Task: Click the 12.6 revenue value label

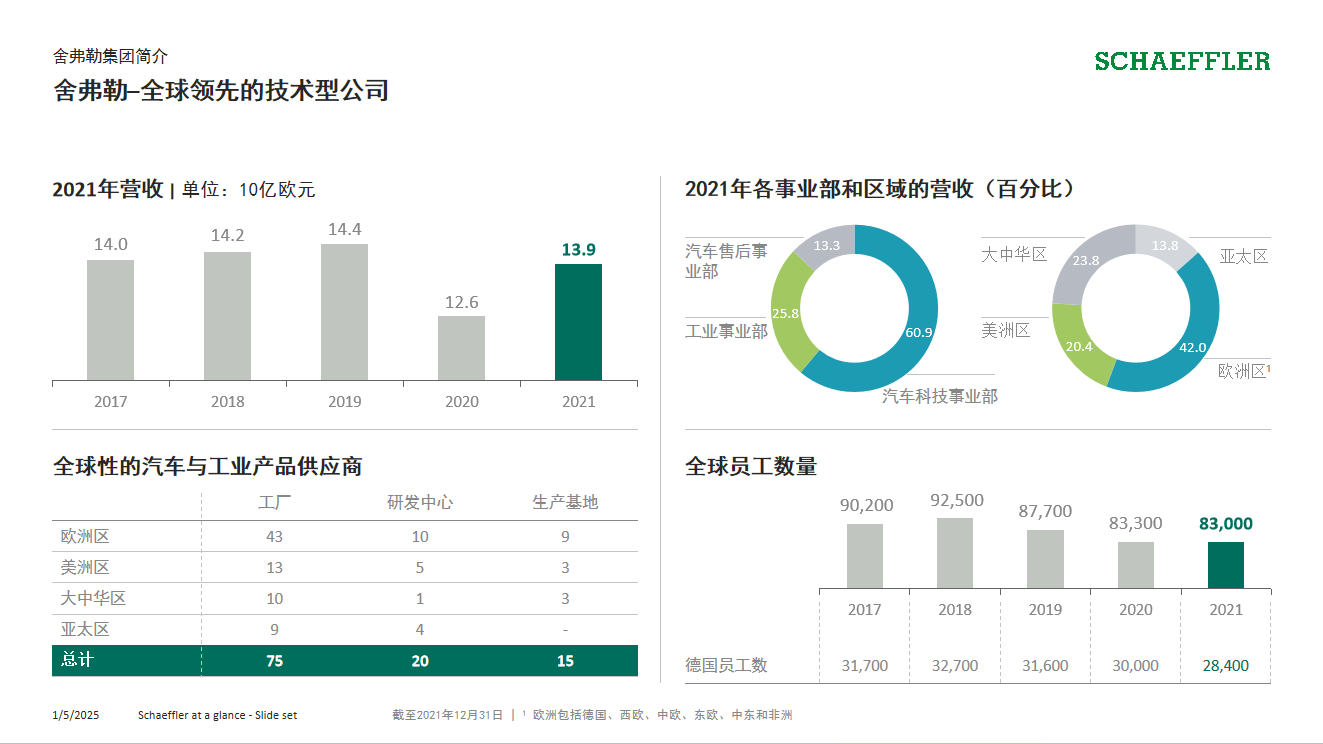Action: [461, 302]
